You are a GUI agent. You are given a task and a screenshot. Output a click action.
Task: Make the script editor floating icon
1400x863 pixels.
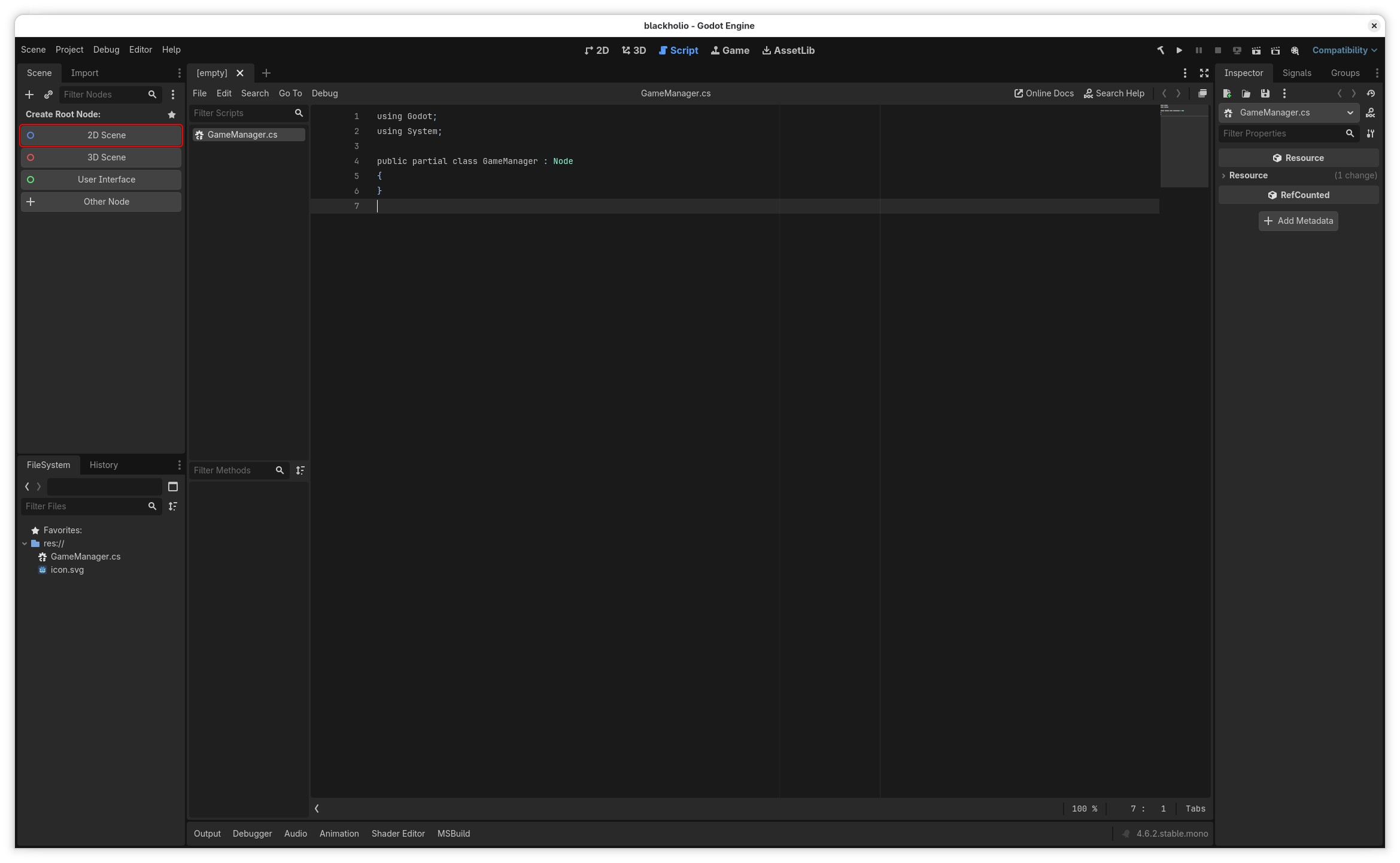tap(1202, 93)
